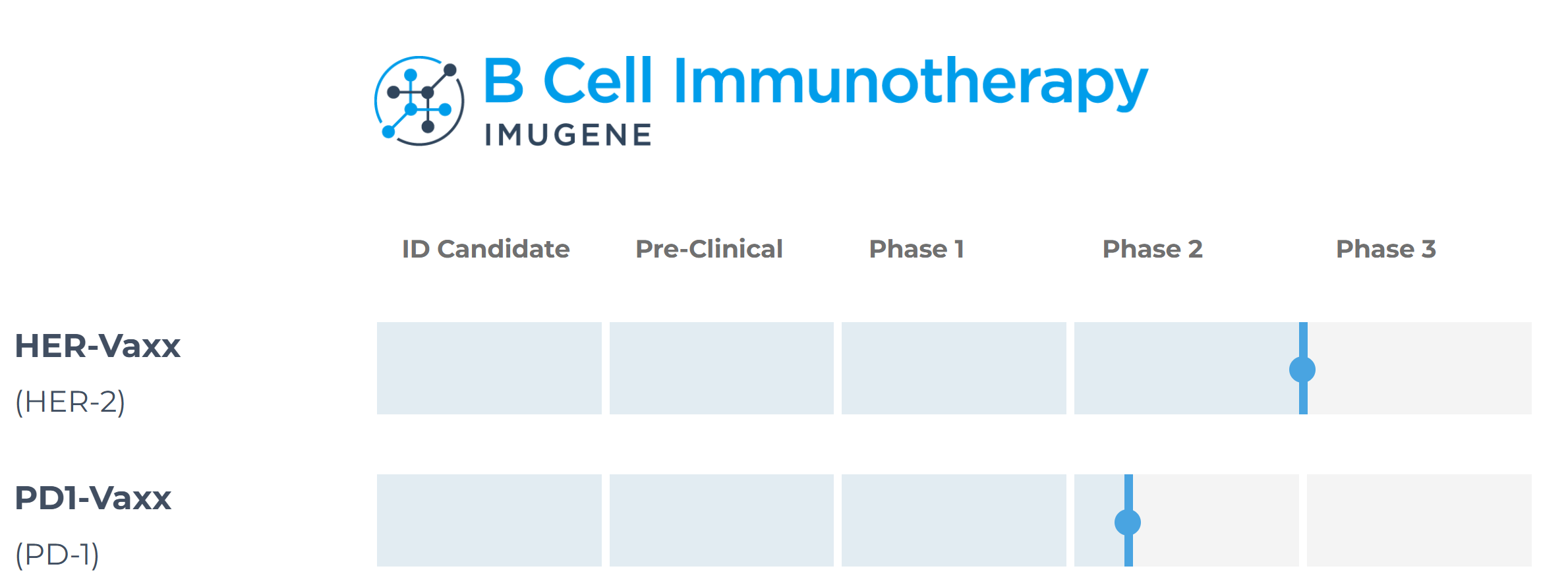
Task: Open the PD1-Vaxx product label
Action: (93, 498)
